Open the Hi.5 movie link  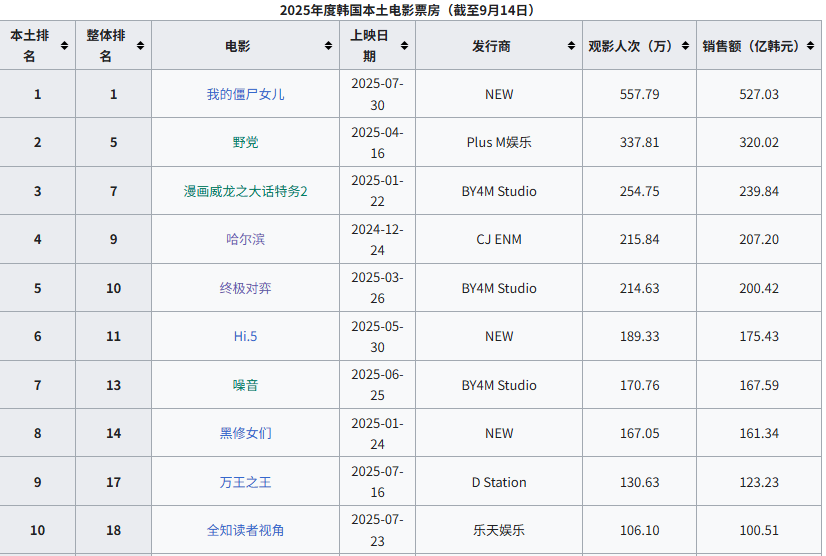pos(245,336)
